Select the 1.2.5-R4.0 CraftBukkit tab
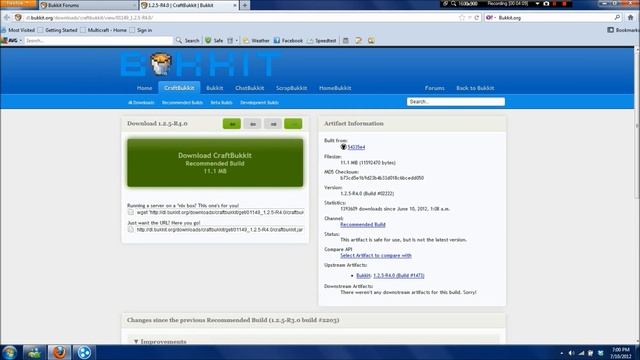The image size is (640, 360). 188,5
